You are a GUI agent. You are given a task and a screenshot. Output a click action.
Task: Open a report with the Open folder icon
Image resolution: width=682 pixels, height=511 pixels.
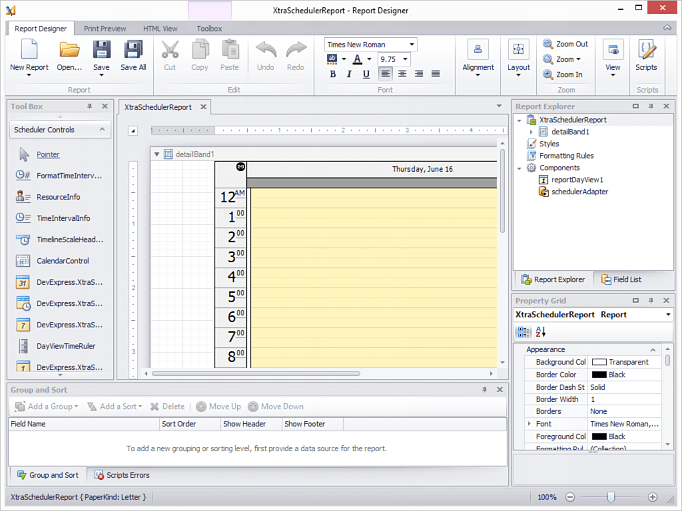[x=70, y=50]
